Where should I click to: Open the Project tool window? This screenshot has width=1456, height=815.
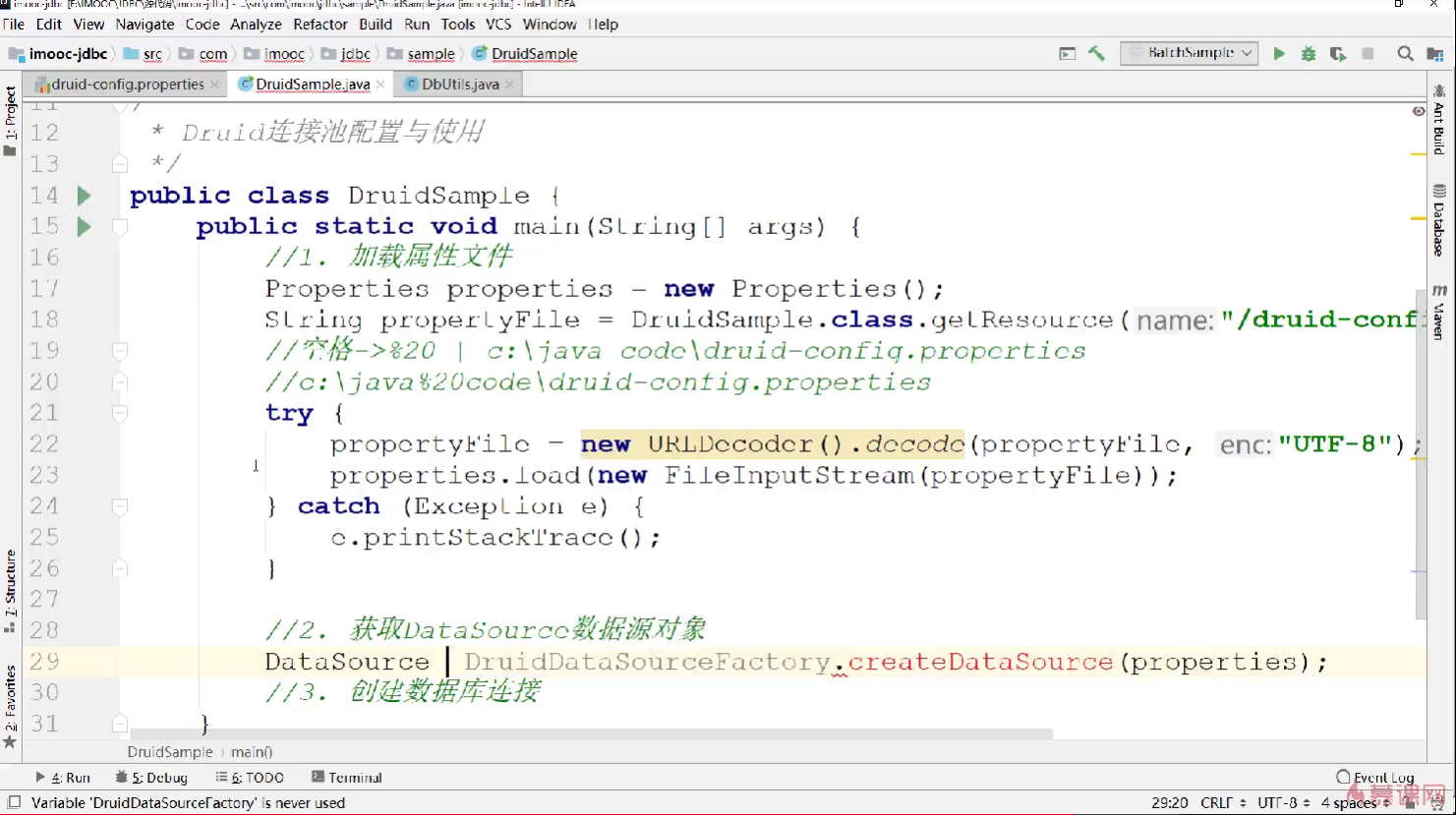(10, 120)
